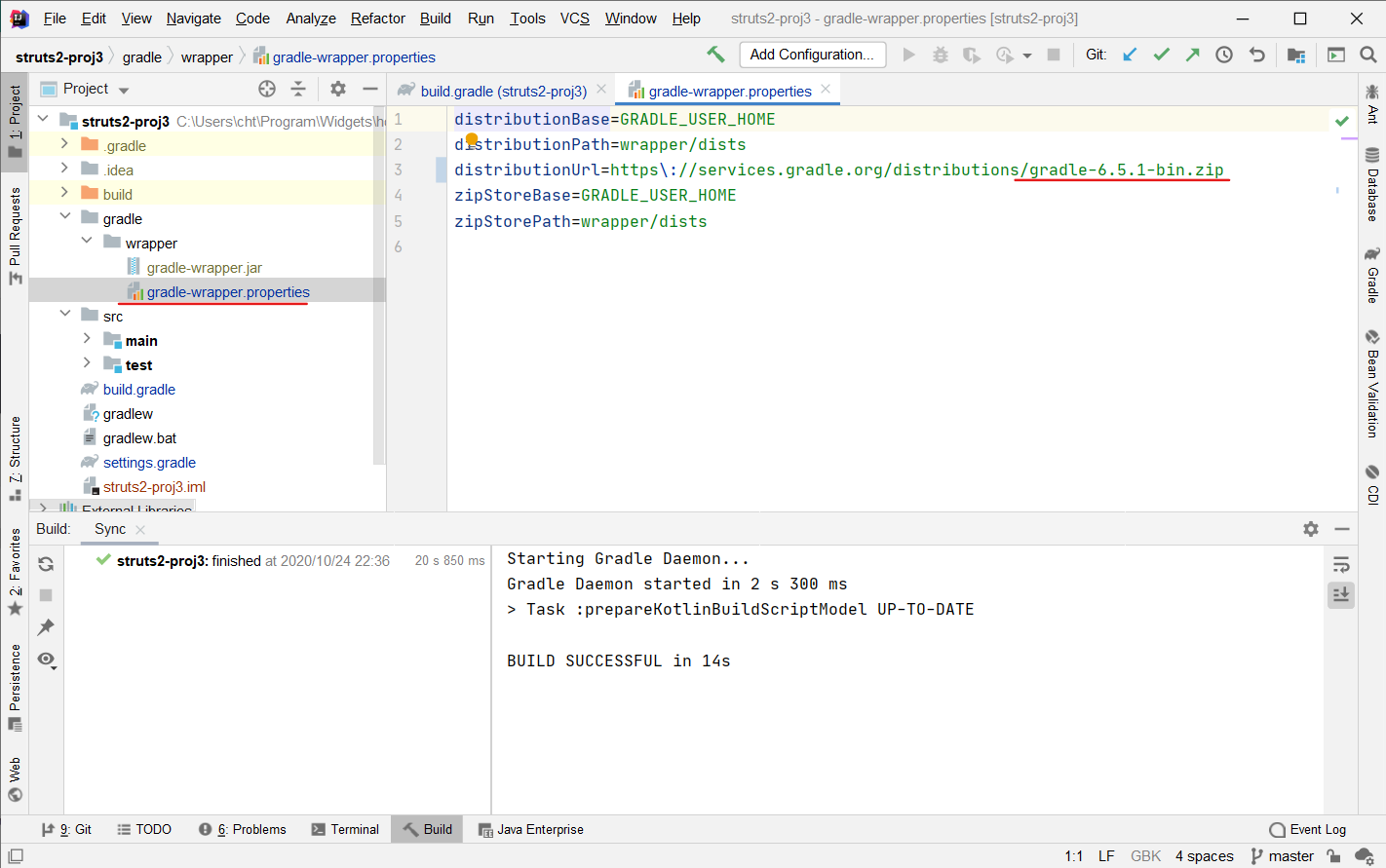Click Locate in Project target icon
Viewport: 1386px width, 868px height.
click(267, 89)
